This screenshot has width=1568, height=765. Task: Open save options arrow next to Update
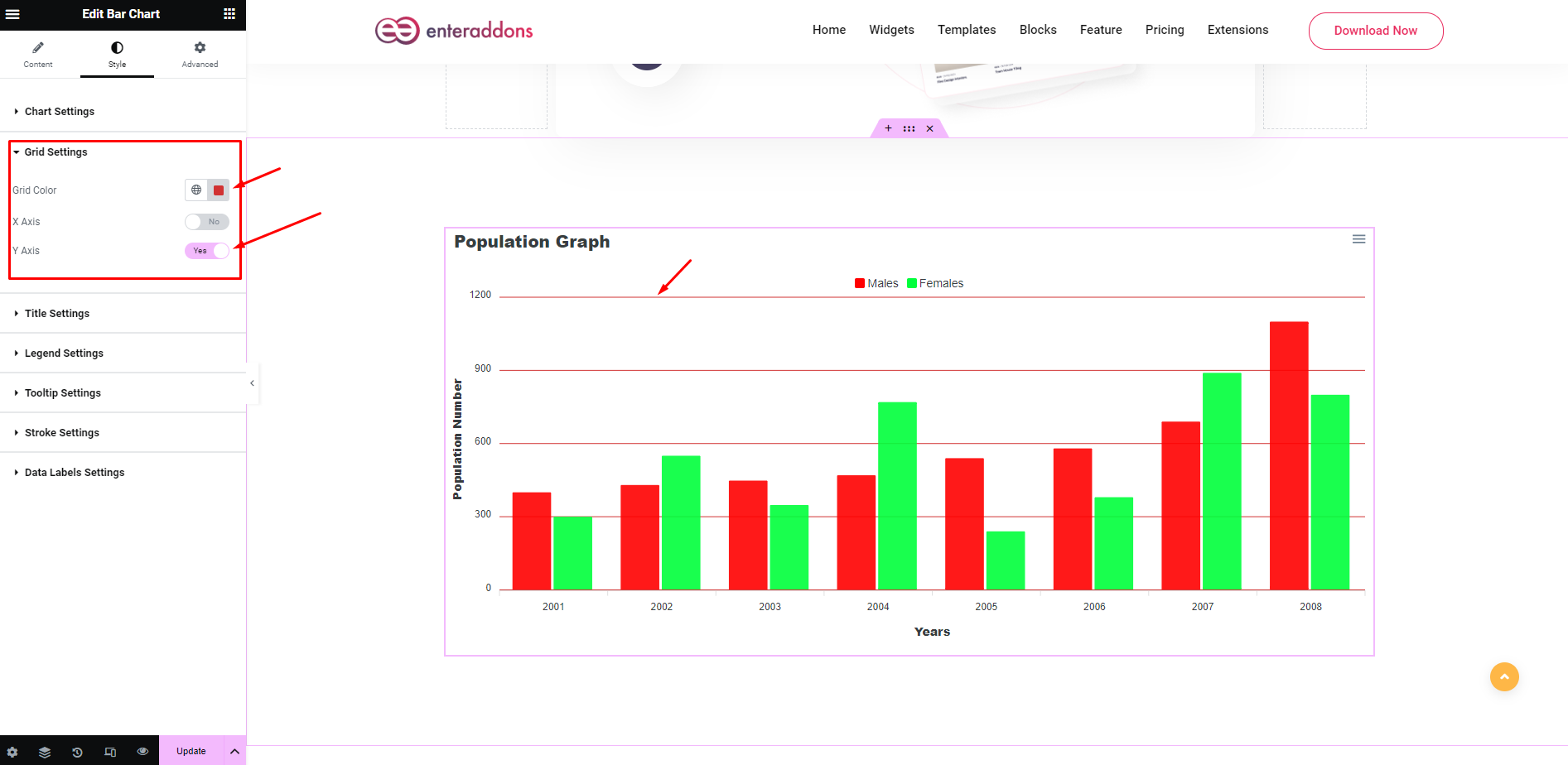(235, 751)
